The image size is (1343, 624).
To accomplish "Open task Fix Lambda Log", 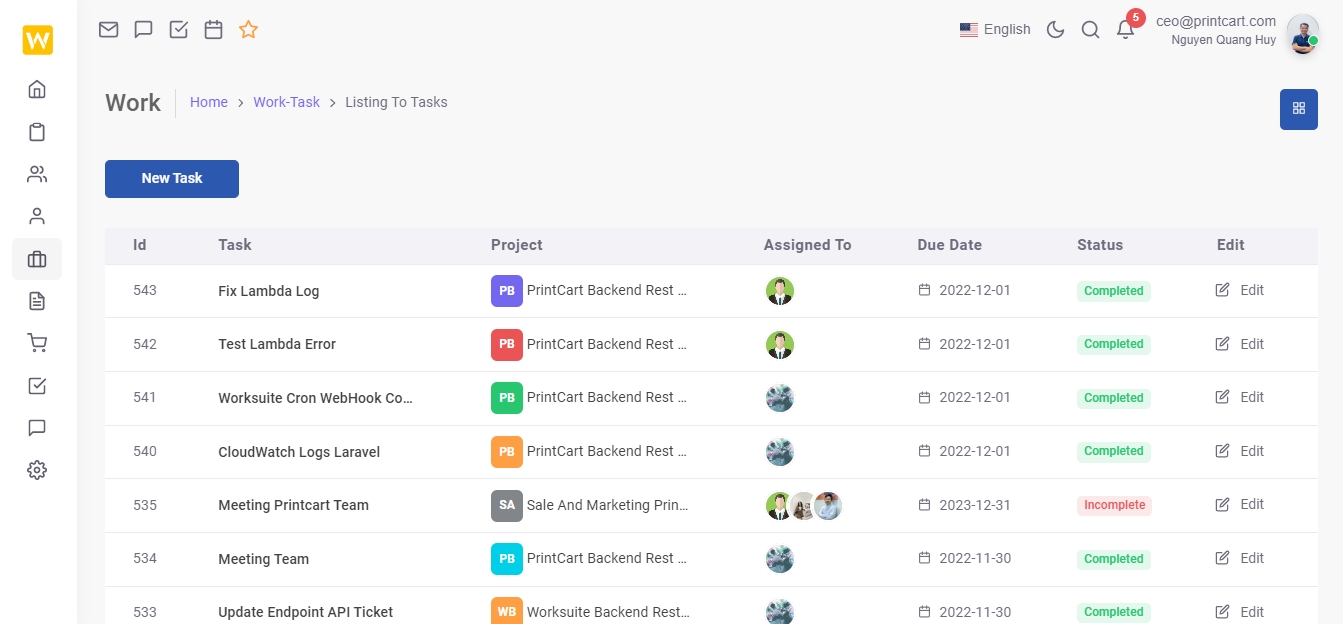I will point(268,291).
